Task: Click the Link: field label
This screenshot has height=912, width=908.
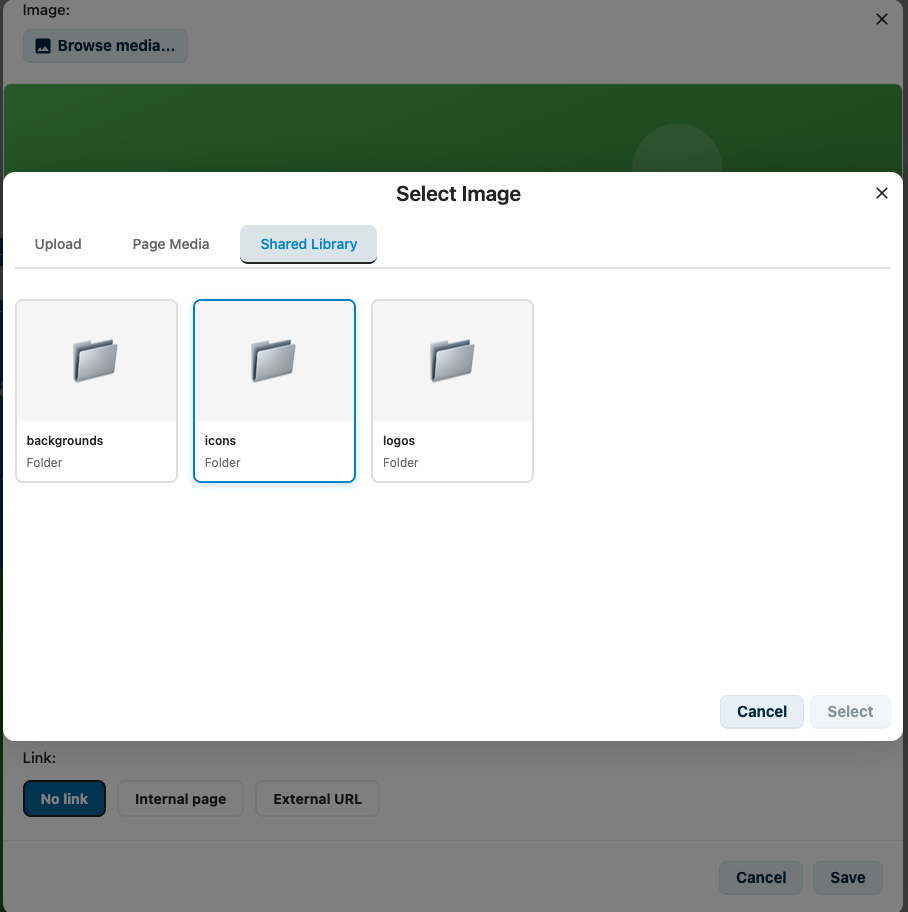Action: pos(39,758)
